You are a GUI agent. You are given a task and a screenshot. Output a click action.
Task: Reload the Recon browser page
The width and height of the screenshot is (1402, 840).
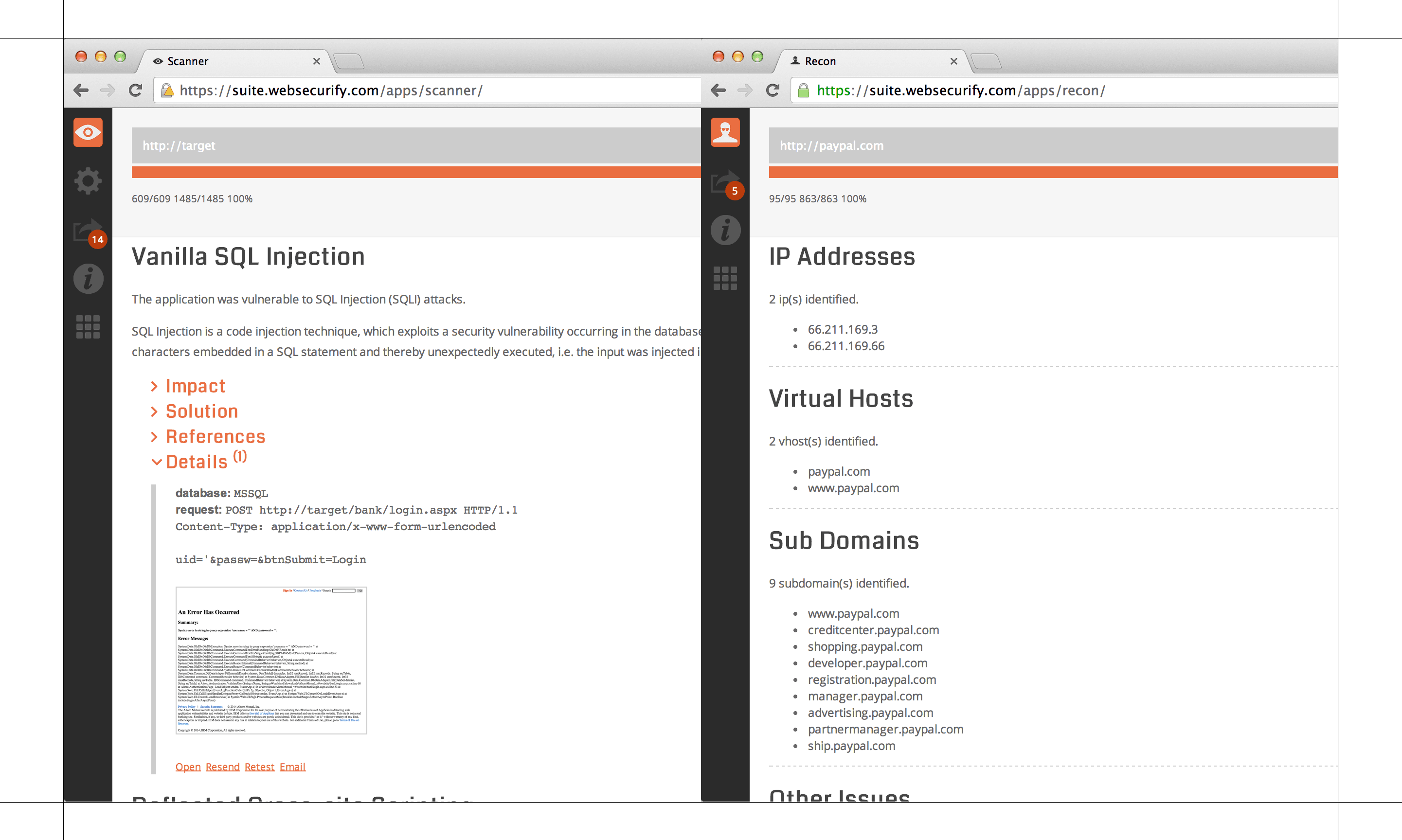[x=773, y=90]
